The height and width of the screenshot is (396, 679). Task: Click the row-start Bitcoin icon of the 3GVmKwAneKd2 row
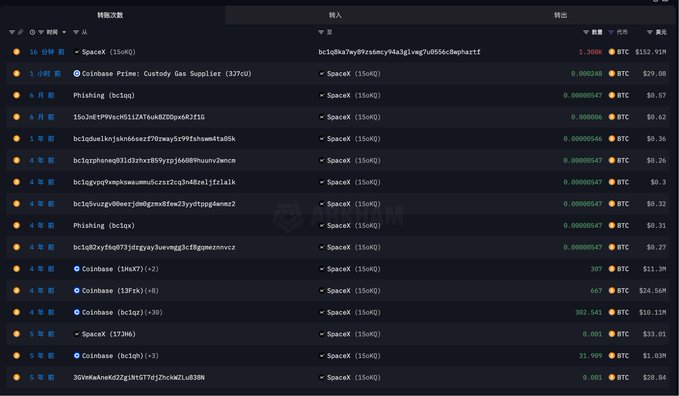point(16,377)
